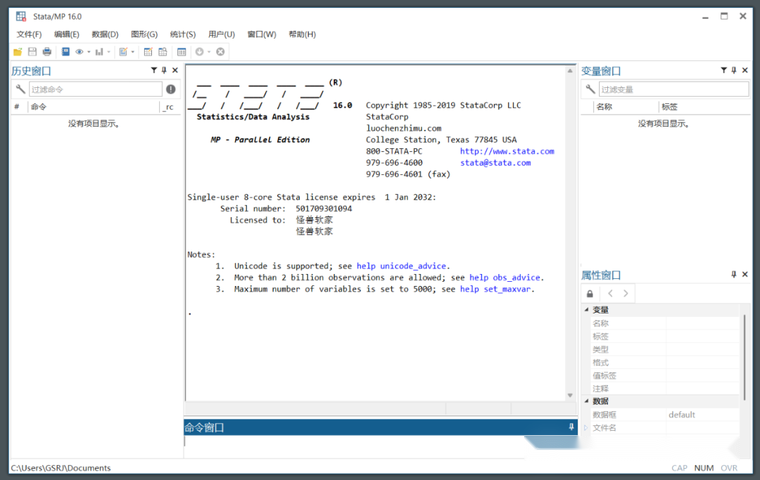The width and height of the screenshot is (760, 480).
Task: Click the Open file folder icon
Action: 18,52
